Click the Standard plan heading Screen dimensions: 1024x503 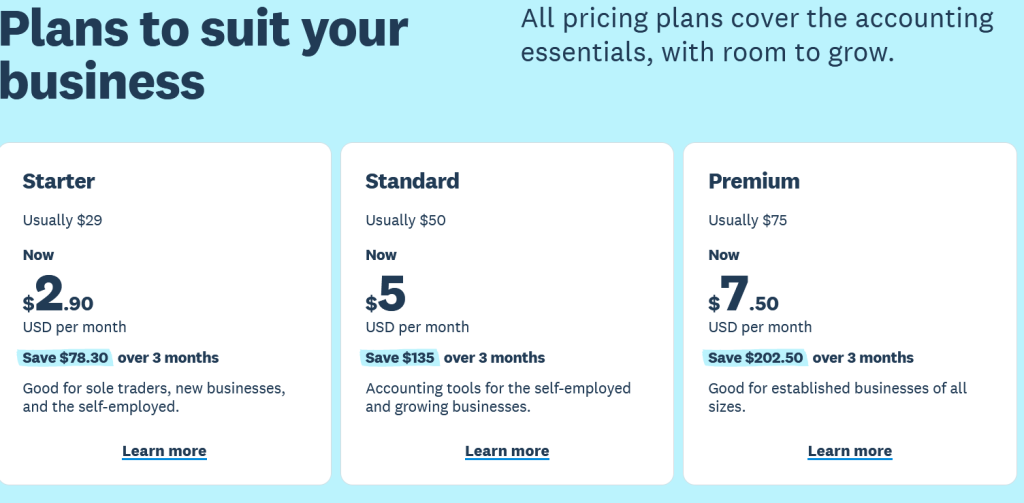[x=412, y=181]
